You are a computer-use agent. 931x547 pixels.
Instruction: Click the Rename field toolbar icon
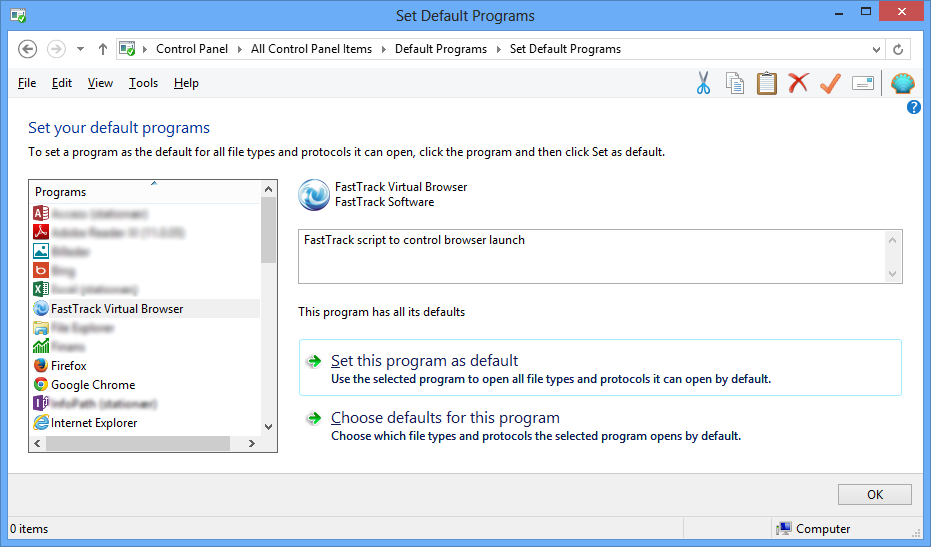click(863, 83)
